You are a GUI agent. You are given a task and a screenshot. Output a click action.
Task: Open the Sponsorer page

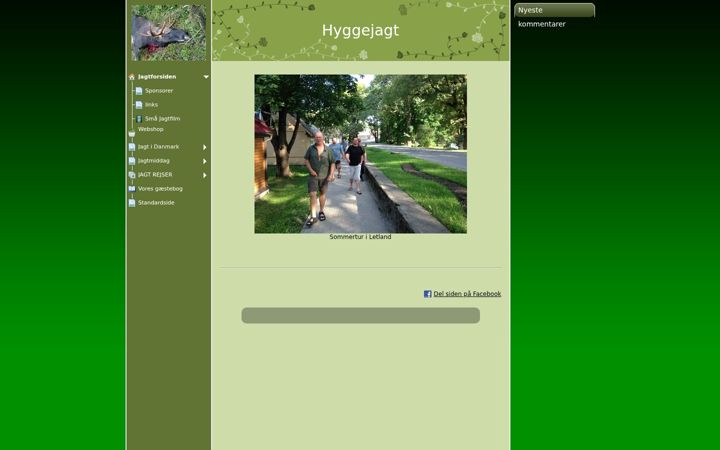pos(159,90)
